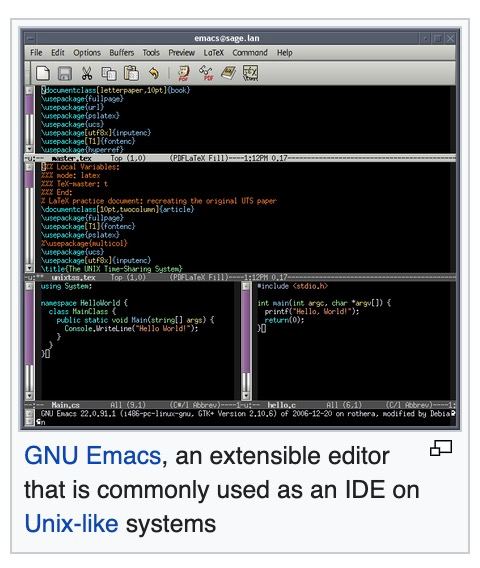Viewport: 480px width, 568px height.
Task: Follow the Unix-like link
Action: point(71,524)
